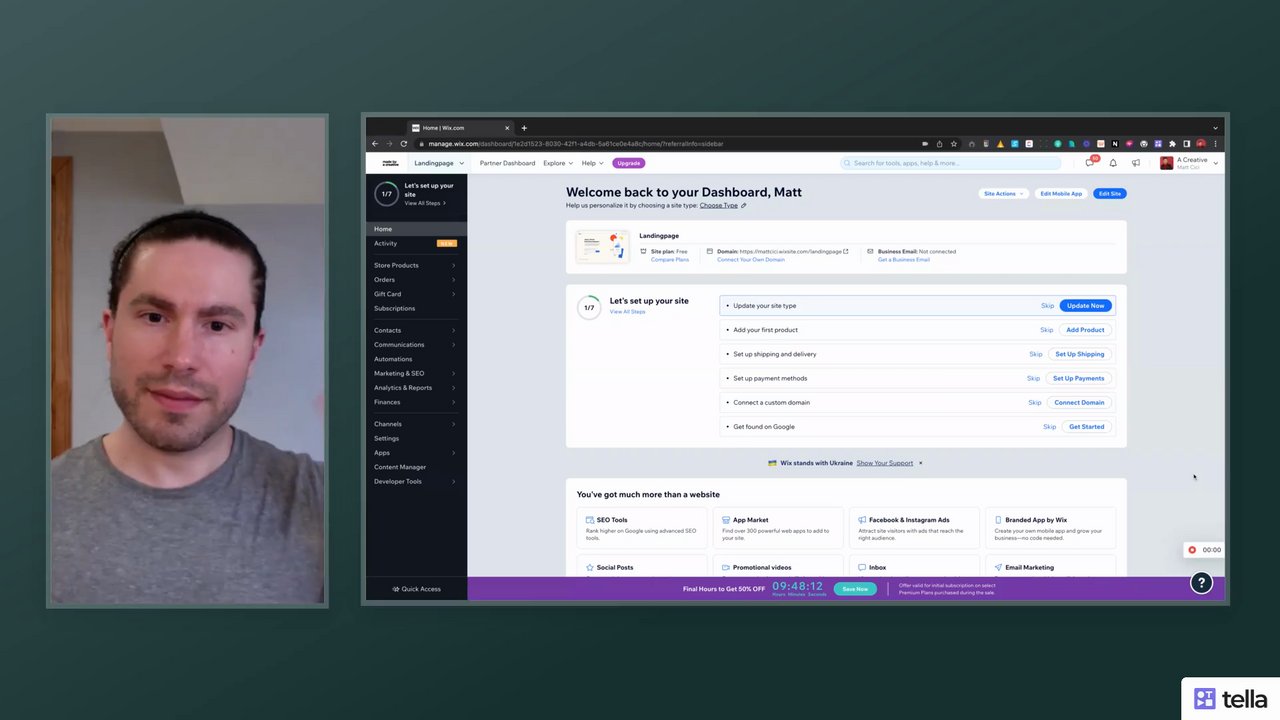This screenshot has width=1280, height=720.
Task: Bookmark page with the star icon
Action: [x=953, y=144]
